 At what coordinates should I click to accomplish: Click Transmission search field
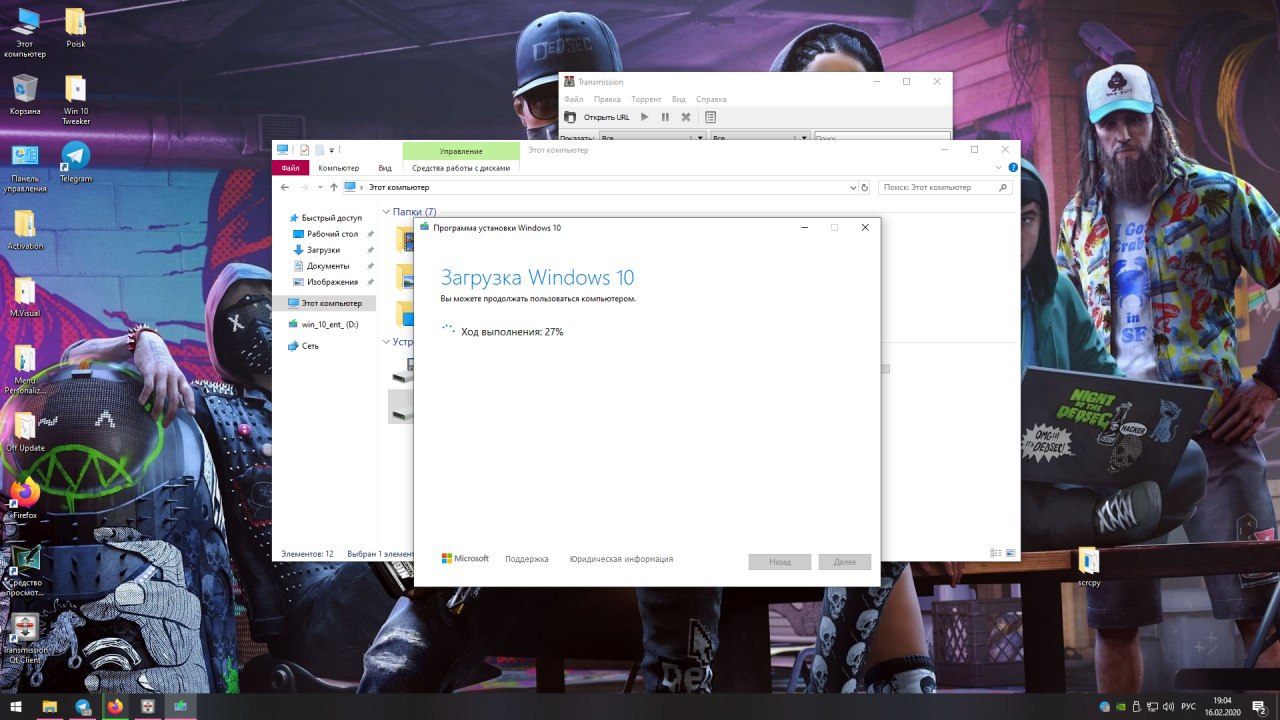pyautogui.click(x=882, y=136)
